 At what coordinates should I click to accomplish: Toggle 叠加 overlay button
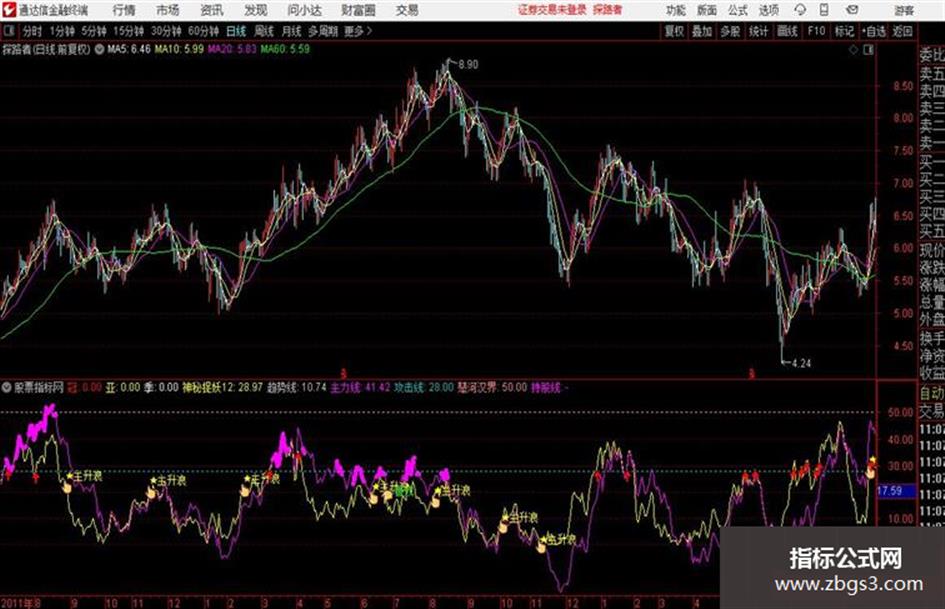[702, 31]
